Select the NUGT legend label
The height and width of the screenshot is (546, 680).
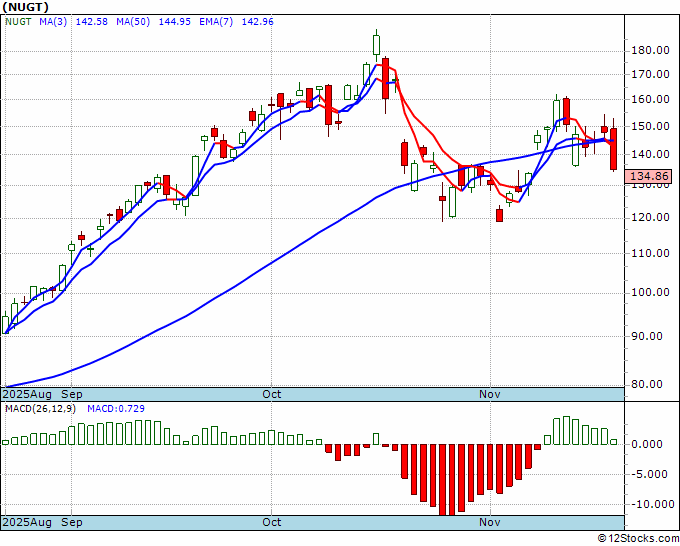18,22
